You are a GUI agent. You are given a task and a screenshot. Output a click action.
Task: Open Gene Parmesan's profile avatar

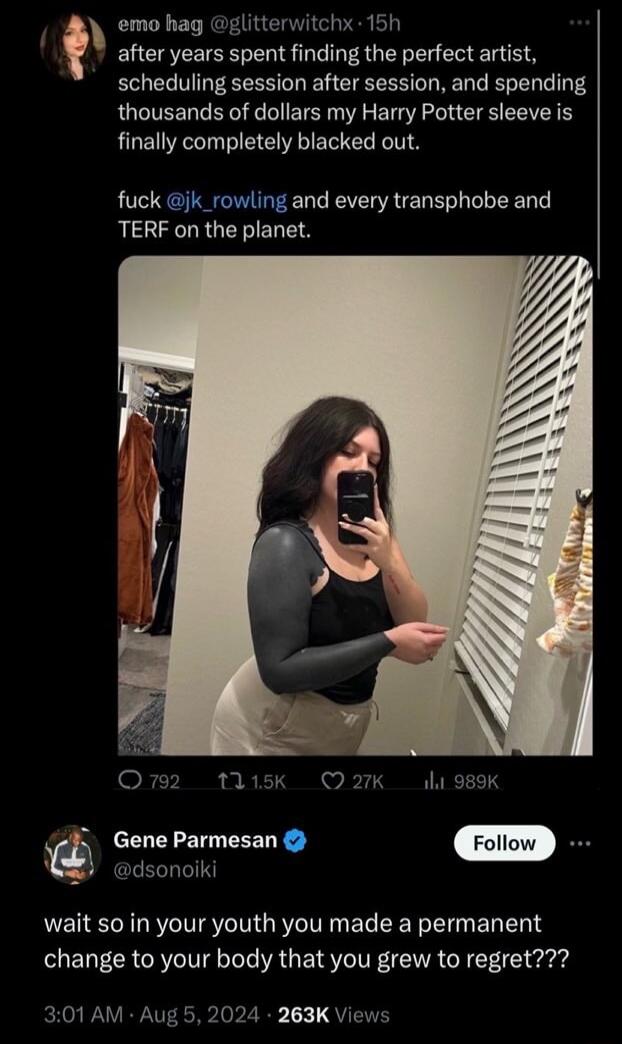(x=73, y=855)
